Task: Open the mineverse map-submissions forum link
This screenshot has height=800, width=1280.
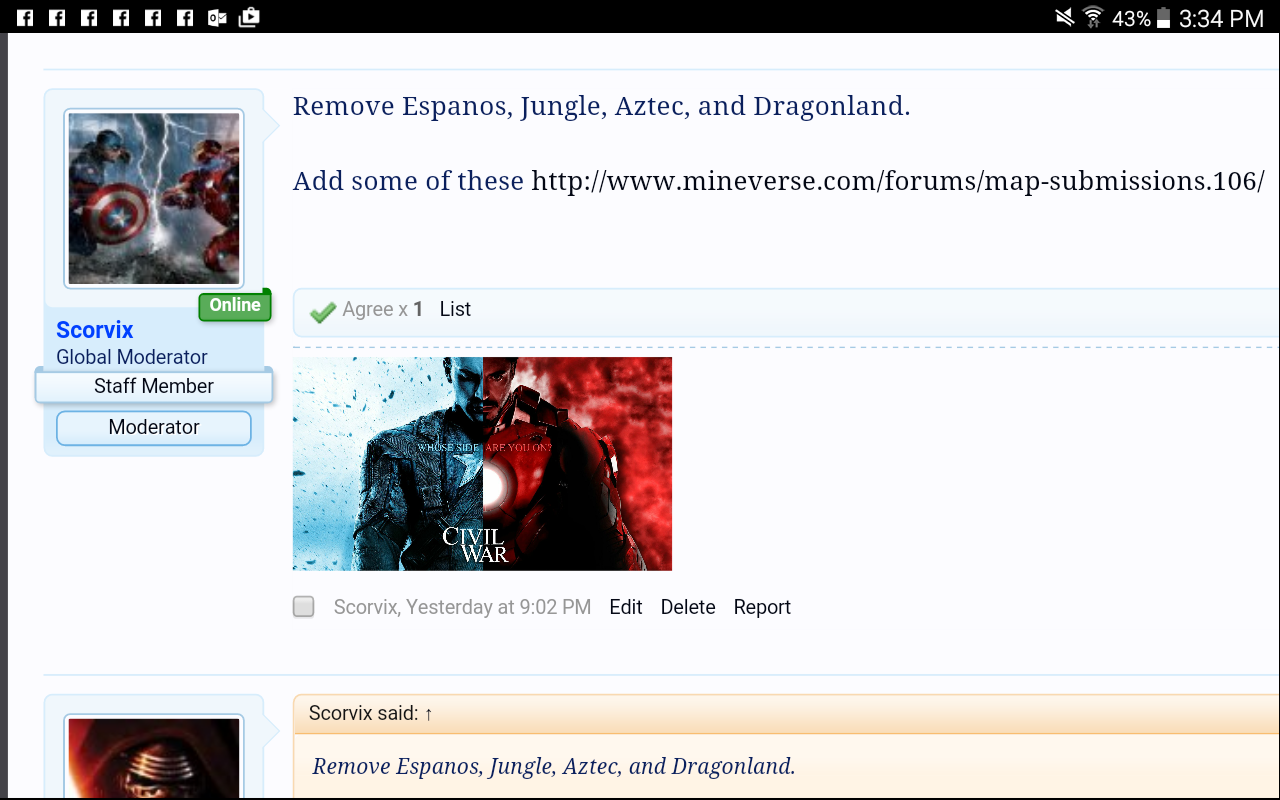Action: pyautogui.click(x=898, y=181)
